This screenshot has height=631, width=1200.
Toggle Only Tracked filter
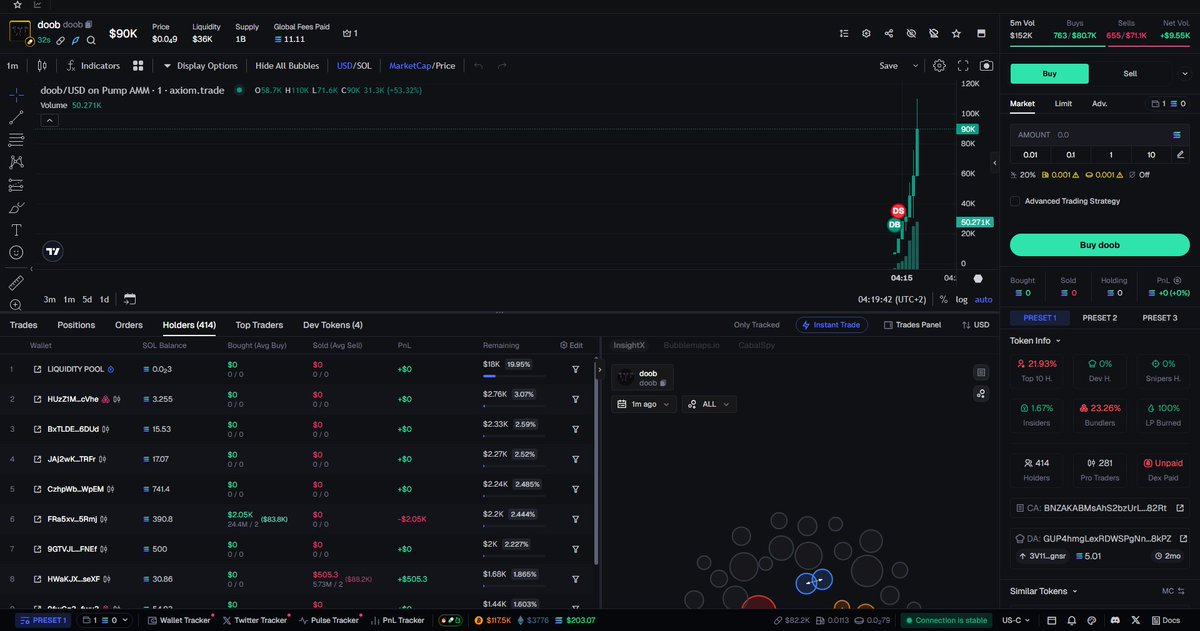[756, 325]
